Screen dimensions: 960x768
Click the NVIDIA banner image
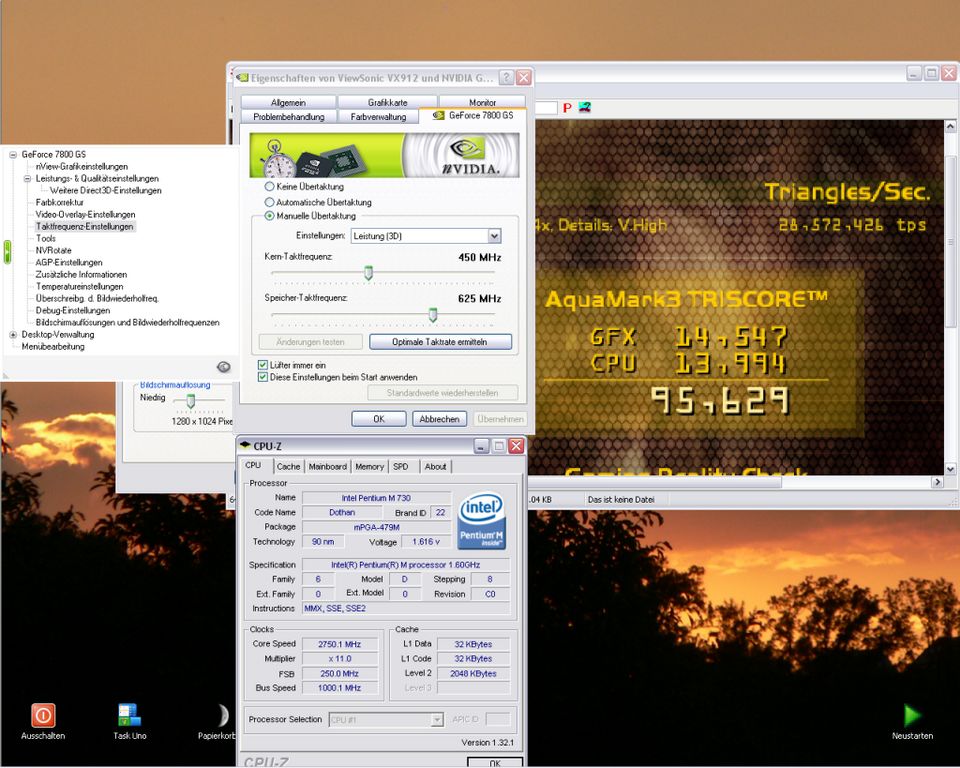[384, 155]
